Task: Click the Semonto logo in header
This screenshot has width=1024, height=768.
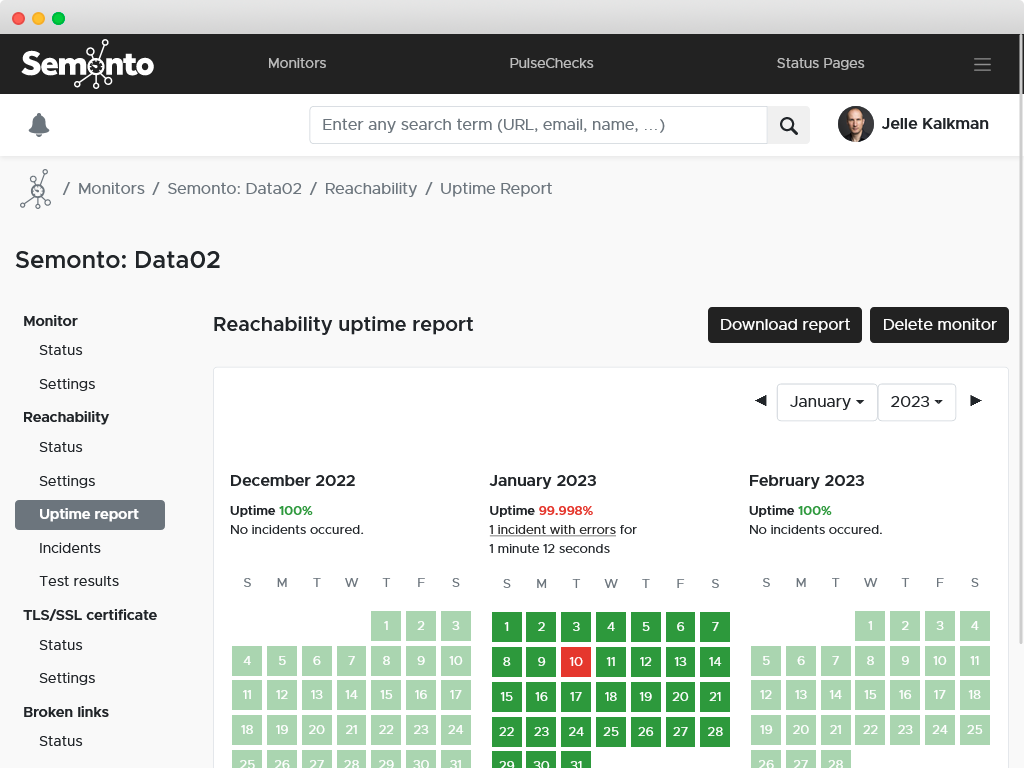Action: 88,64
